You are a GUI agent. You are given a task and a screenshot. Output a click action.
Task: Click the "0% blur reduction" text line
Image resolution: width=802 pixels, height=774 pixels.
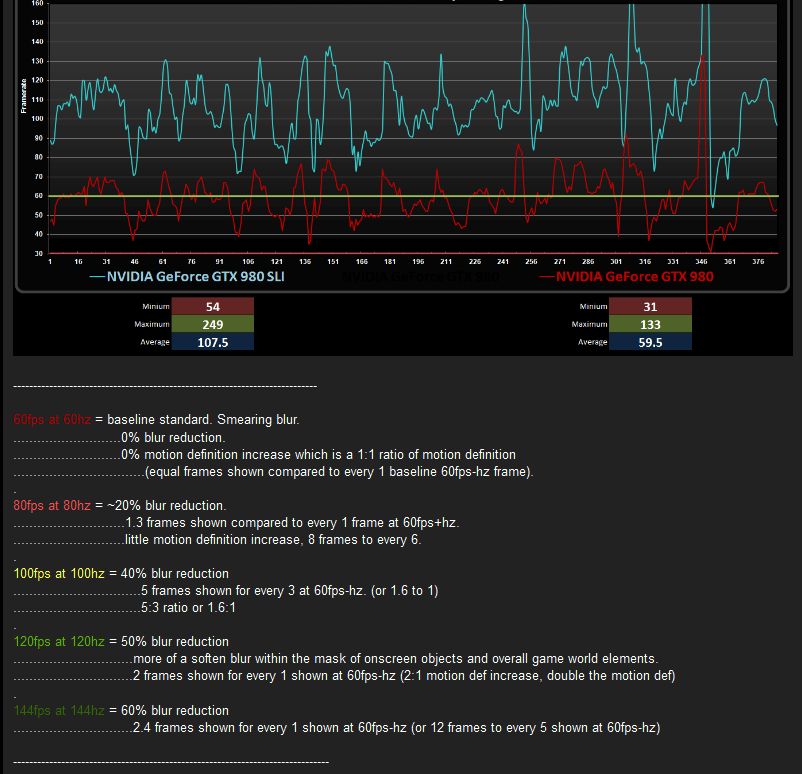coord(173,438)
